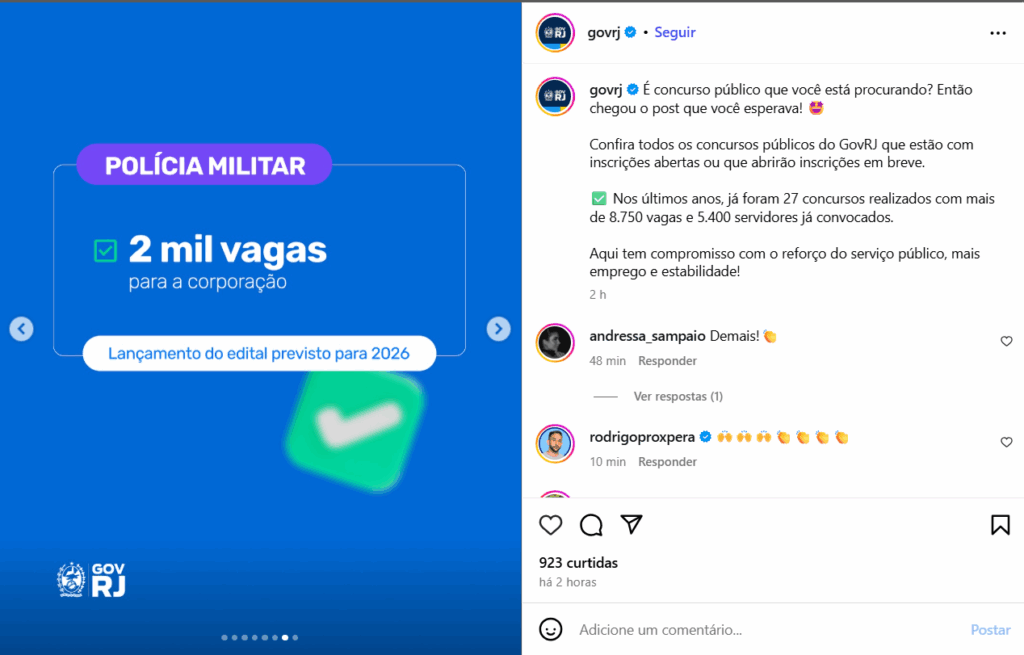Go to previous carousel slide

(x=22, y=328)
